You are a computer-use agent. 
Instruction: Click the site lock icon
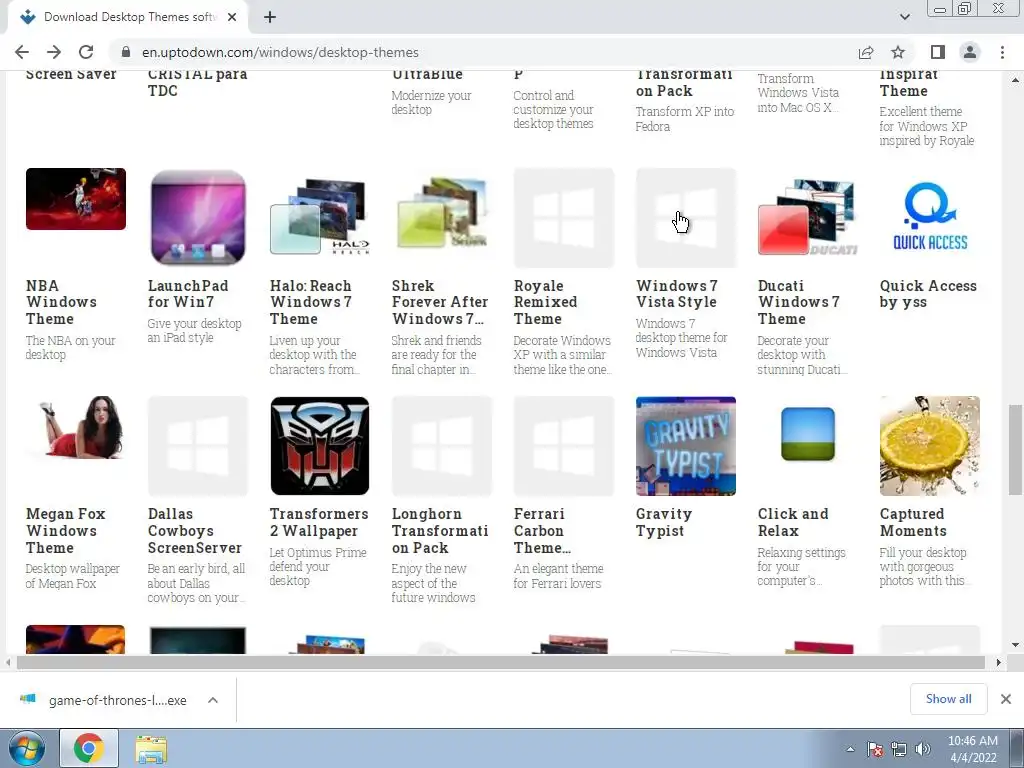pos(127,52)
